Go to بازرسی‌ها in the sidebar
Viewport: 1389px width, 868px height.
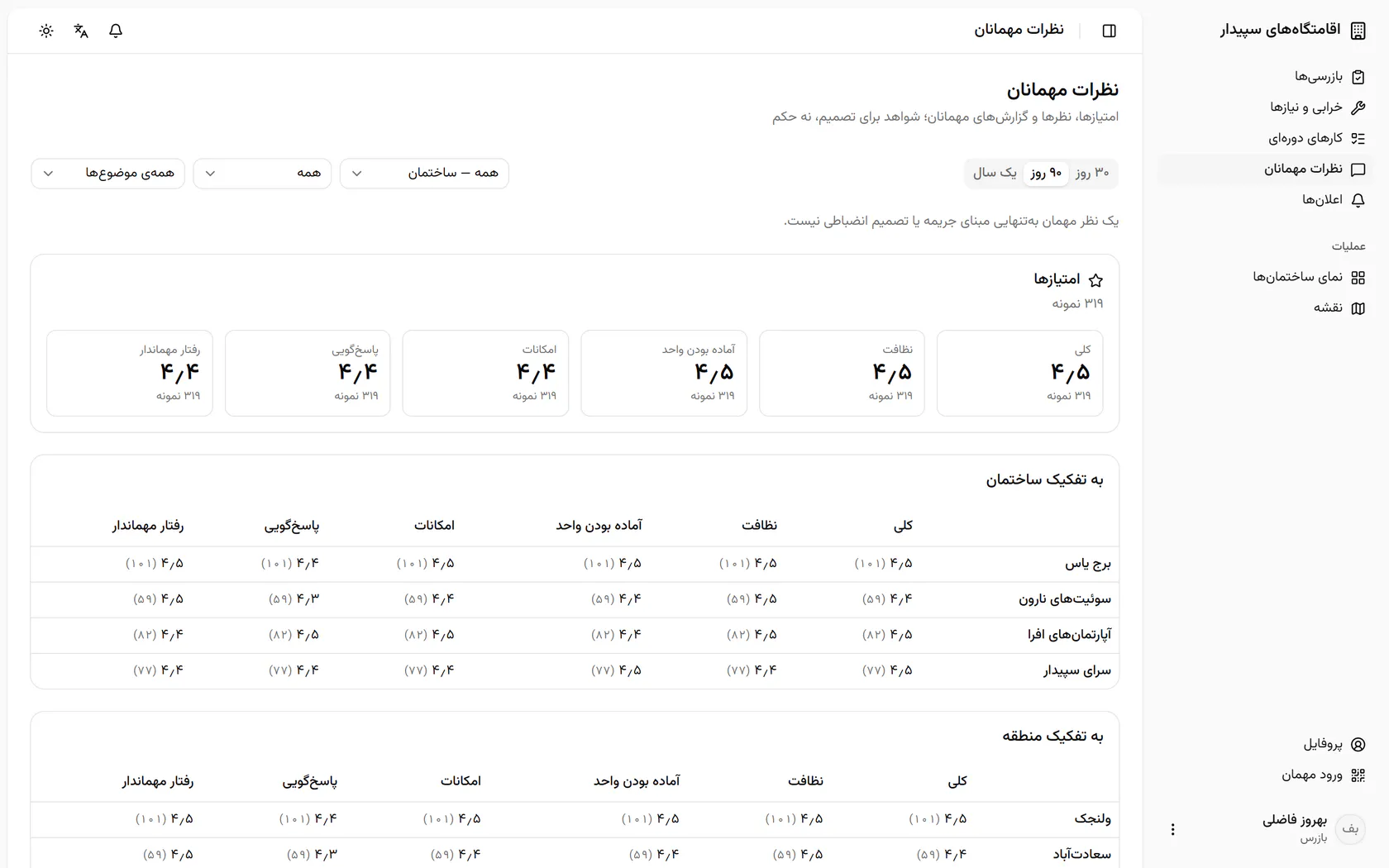tap(1264, 77)
